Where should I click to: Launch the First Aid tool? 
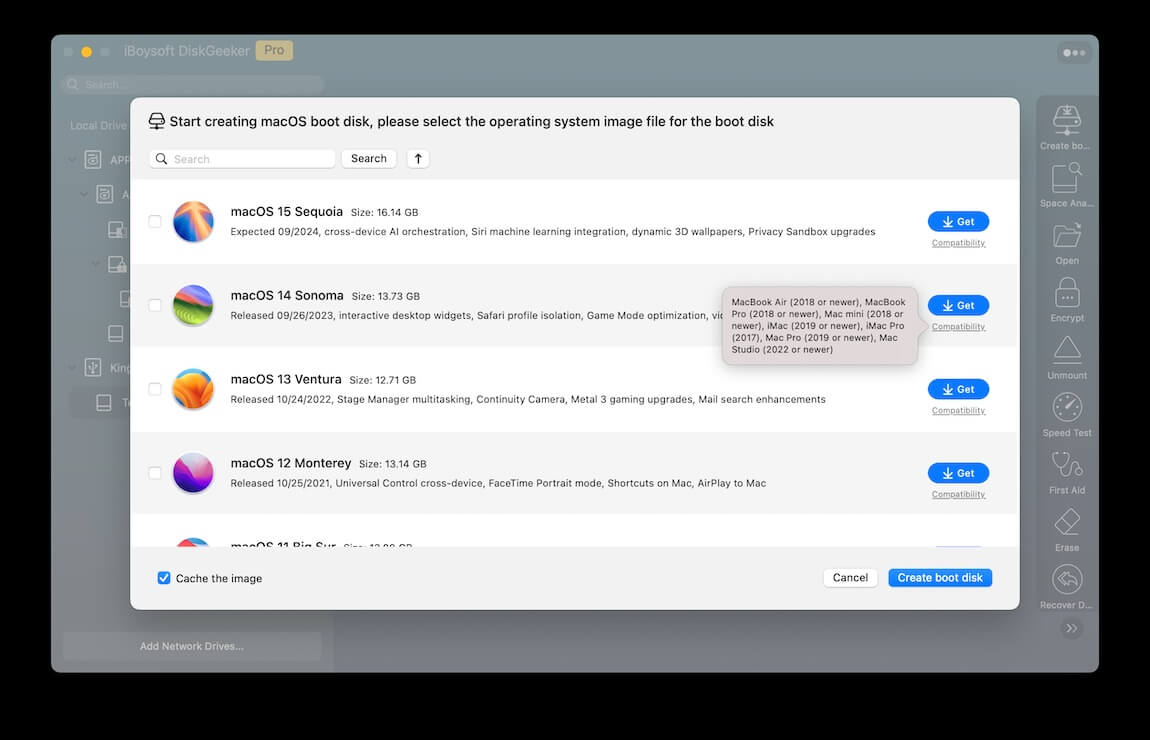1067,465
